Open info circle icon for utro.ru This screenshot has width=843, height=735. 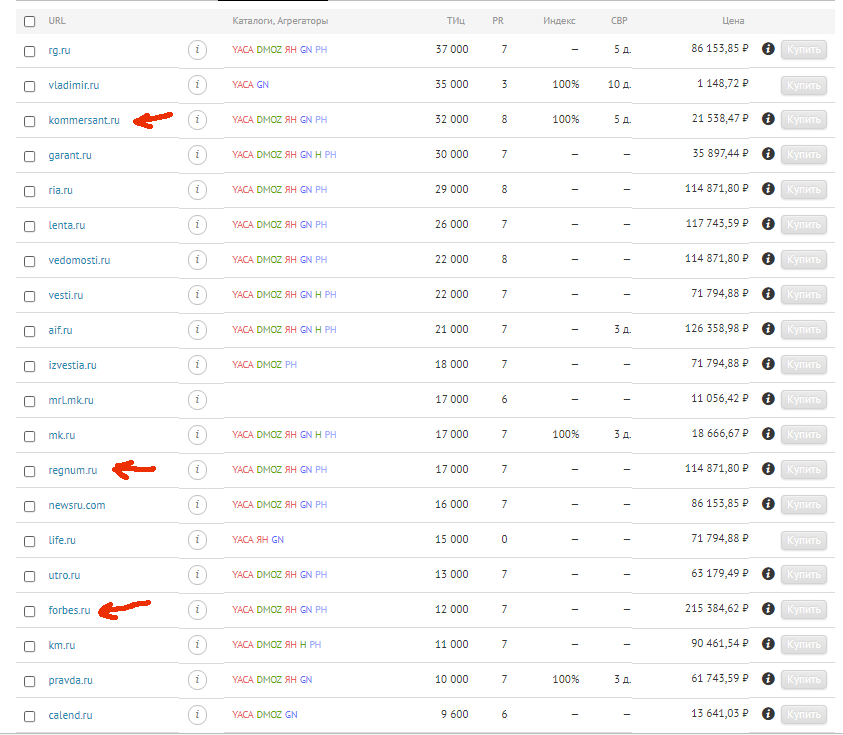tap(197, 575)
